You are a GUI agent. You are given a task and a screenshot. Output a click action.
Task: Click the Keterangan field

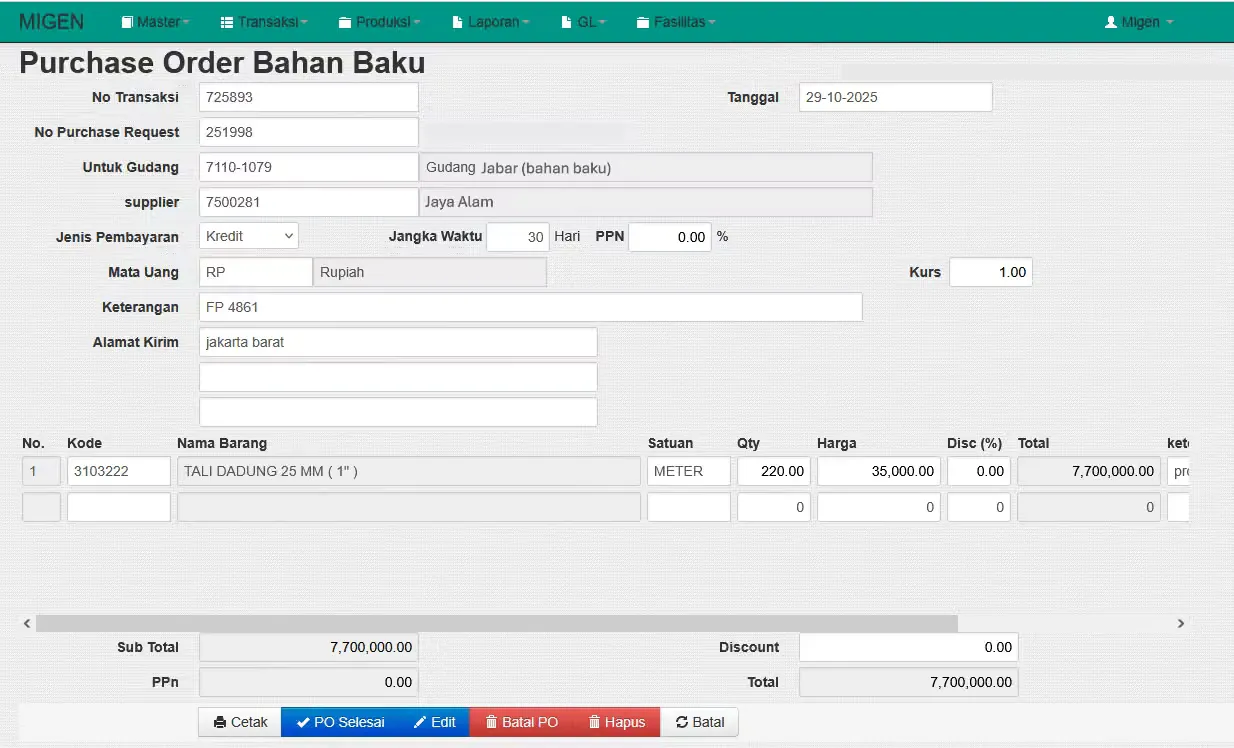click(531, 307)
